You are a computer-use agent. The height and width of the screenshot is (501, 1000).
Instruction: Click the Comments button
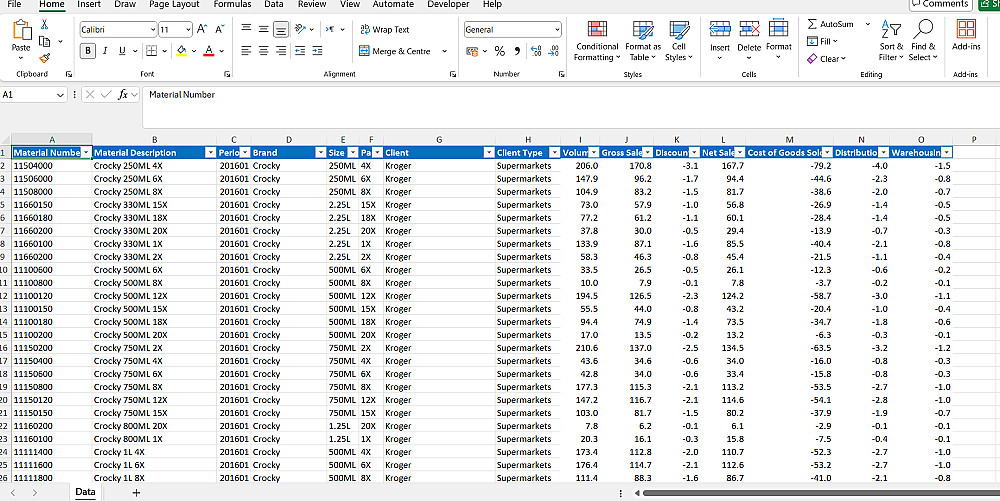point(940,5)
